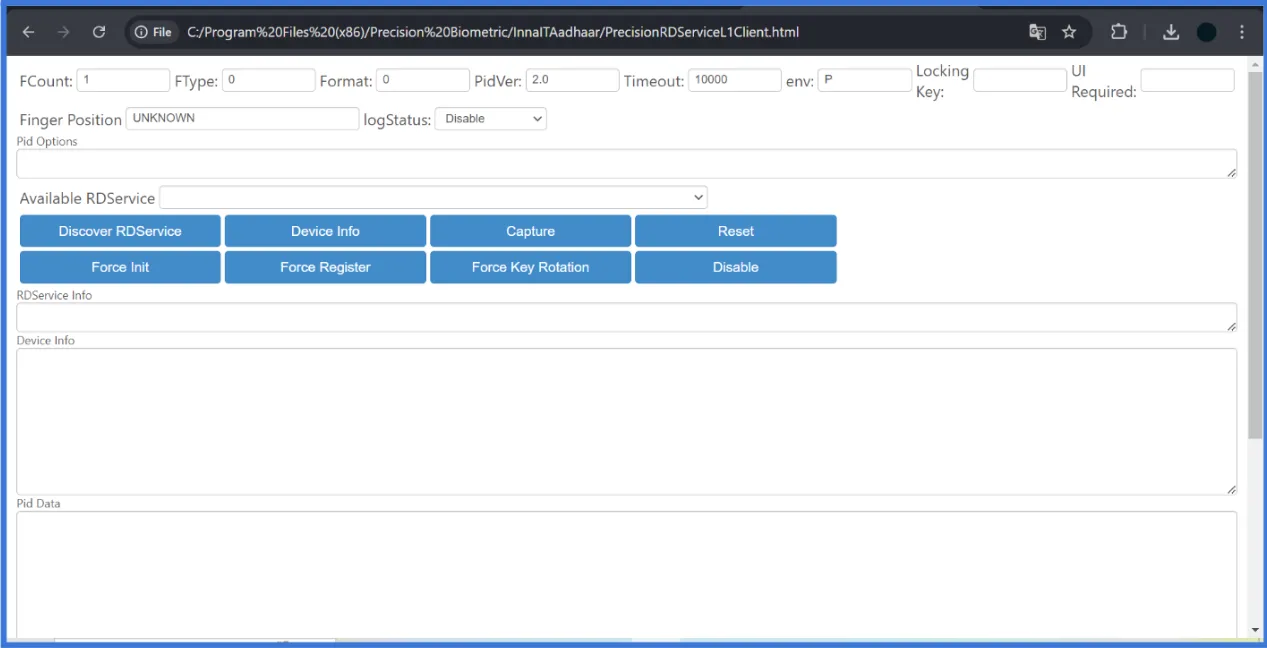
Task: Open the downloads icon
Action: [1171, 32]
